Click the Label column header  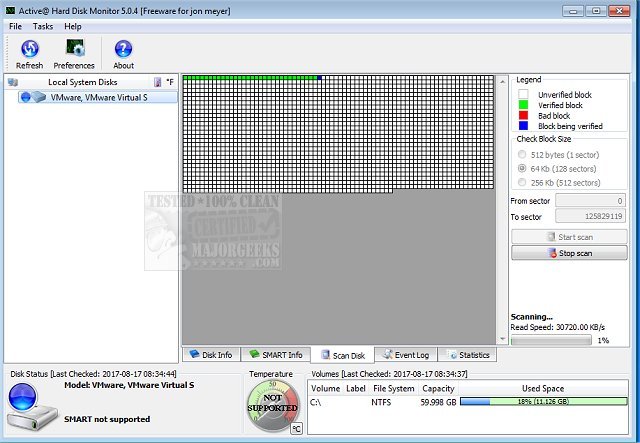[x=356, y=388]
